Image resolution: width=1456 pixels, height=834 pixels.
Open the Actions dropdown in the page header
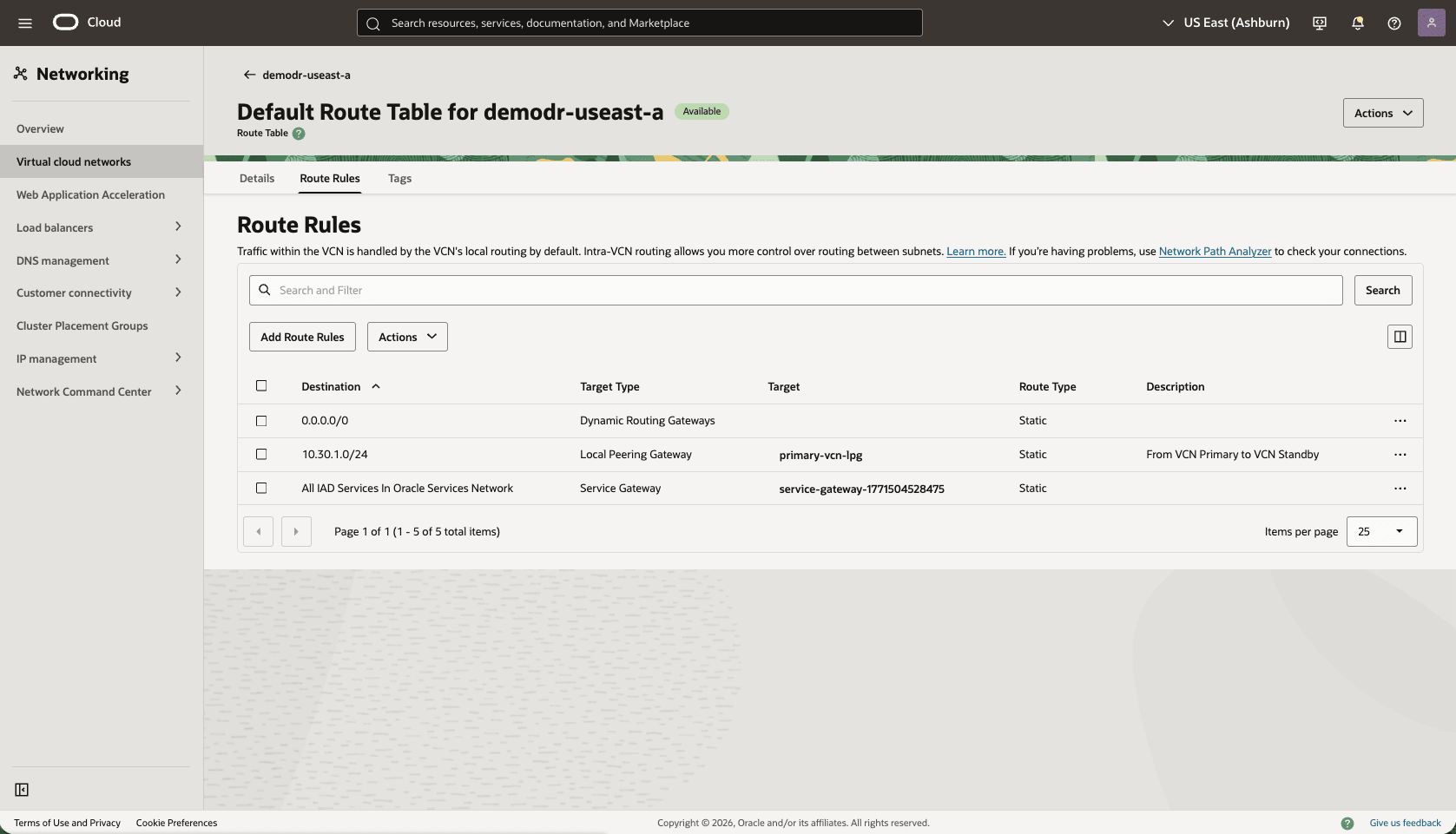pos(1382,113)
